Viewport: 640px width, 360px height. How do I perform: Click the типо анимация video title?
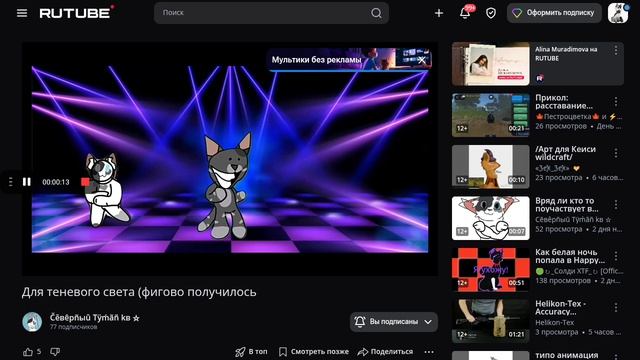click(567, 355)
